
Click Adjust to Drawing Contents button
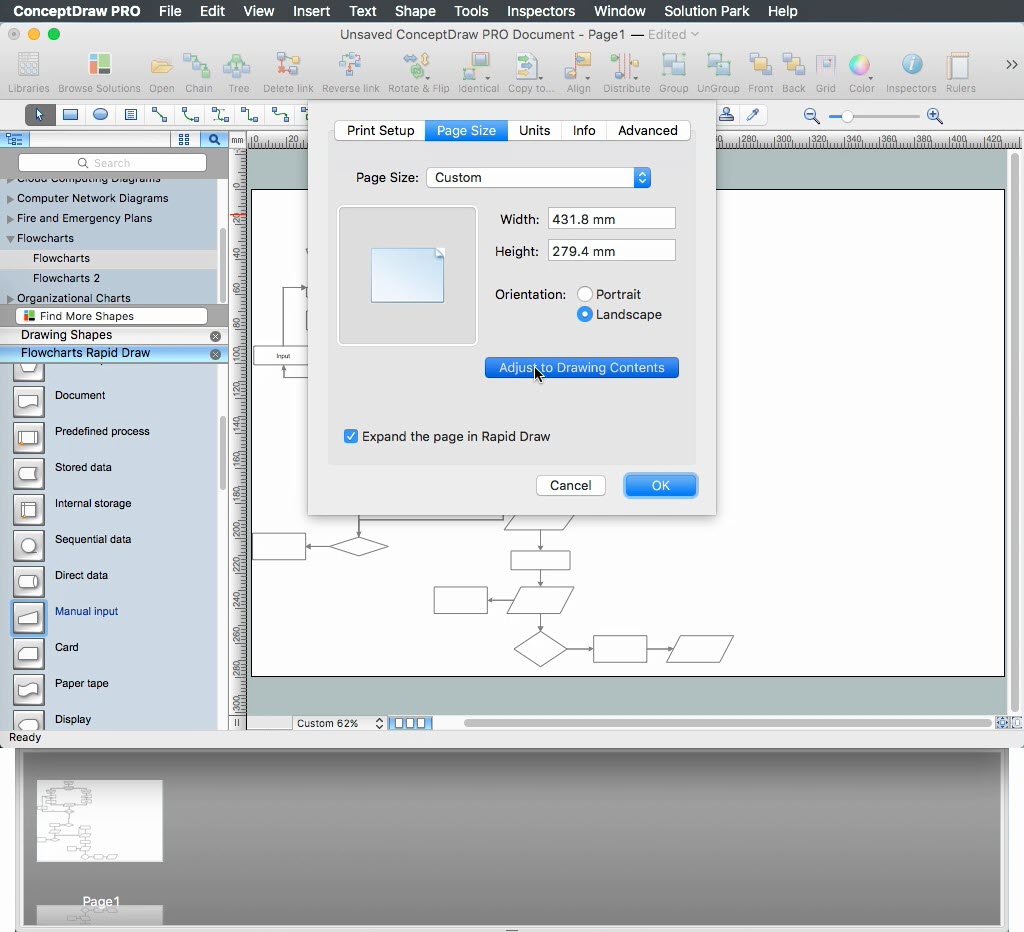point(581,368)
